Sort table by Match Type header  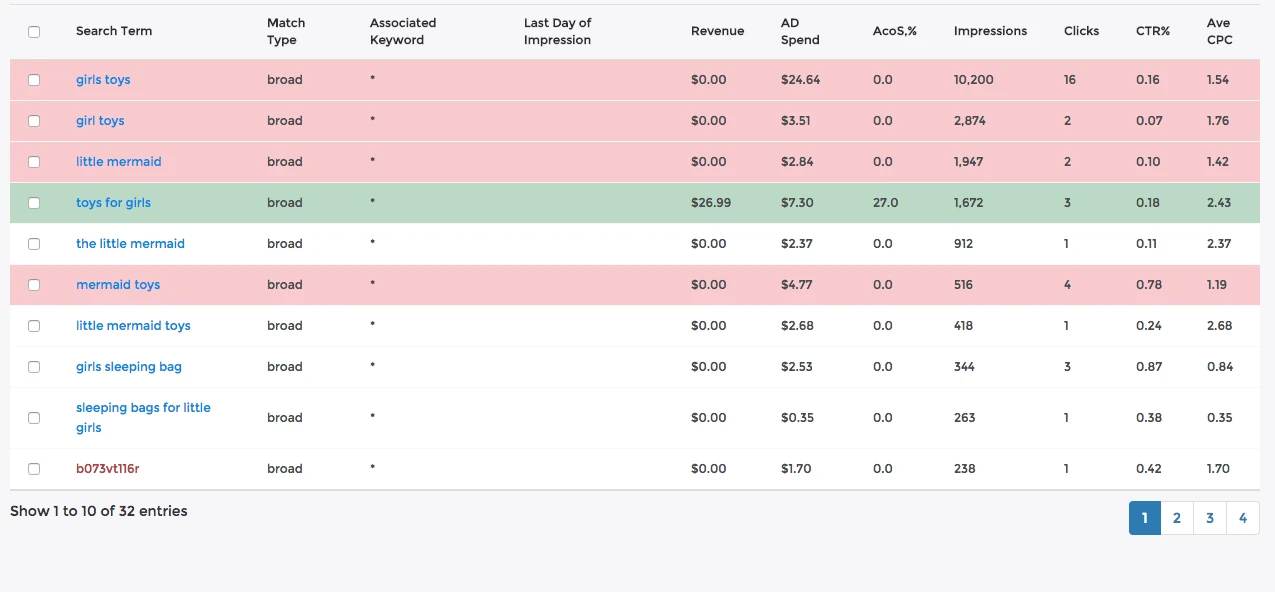coord(286,31)
